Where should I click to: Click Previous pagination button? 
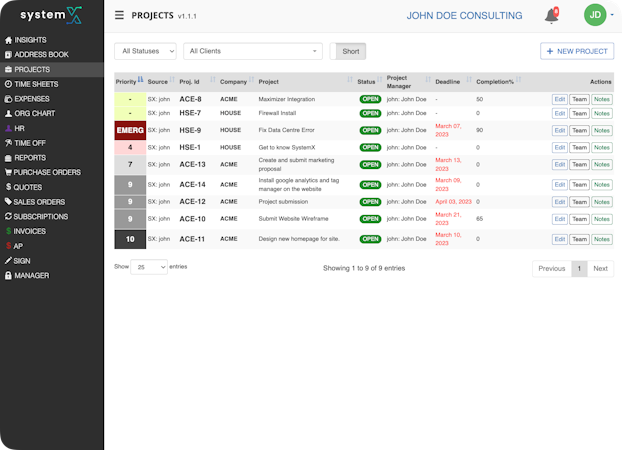click(x=552, y=269)
